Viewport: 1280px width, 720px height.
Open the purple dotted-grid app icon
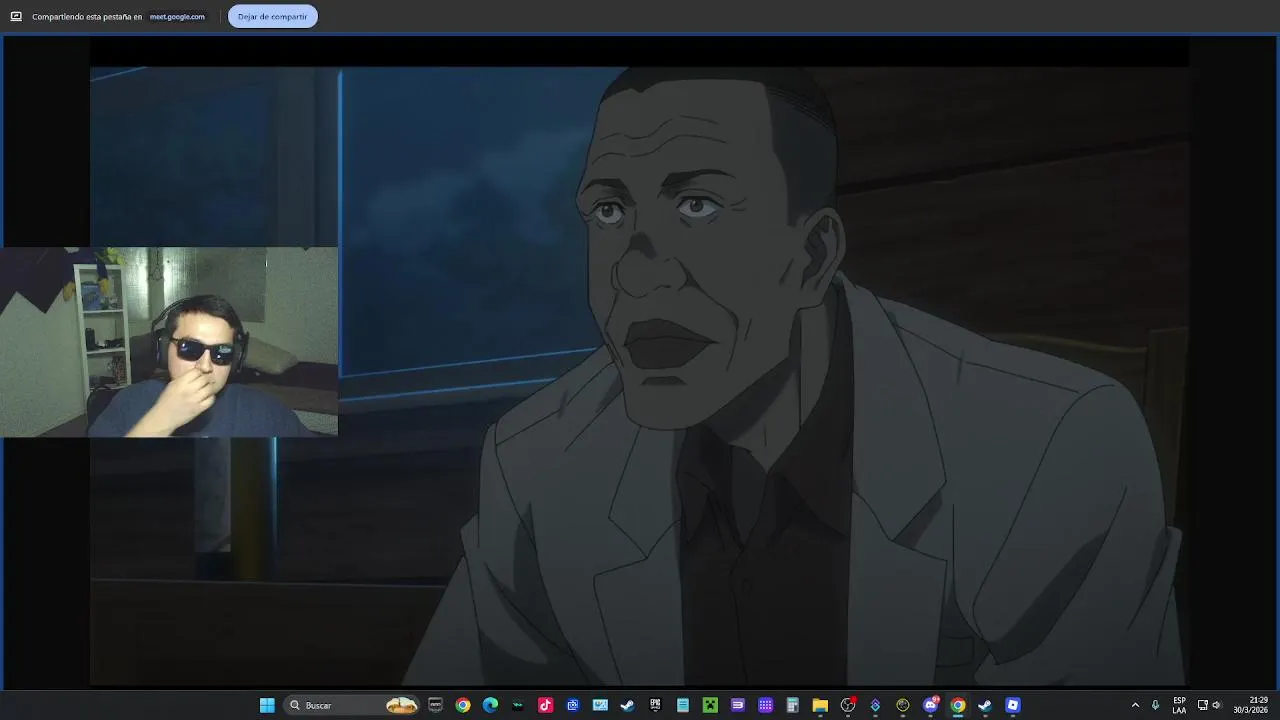[765, 705]
